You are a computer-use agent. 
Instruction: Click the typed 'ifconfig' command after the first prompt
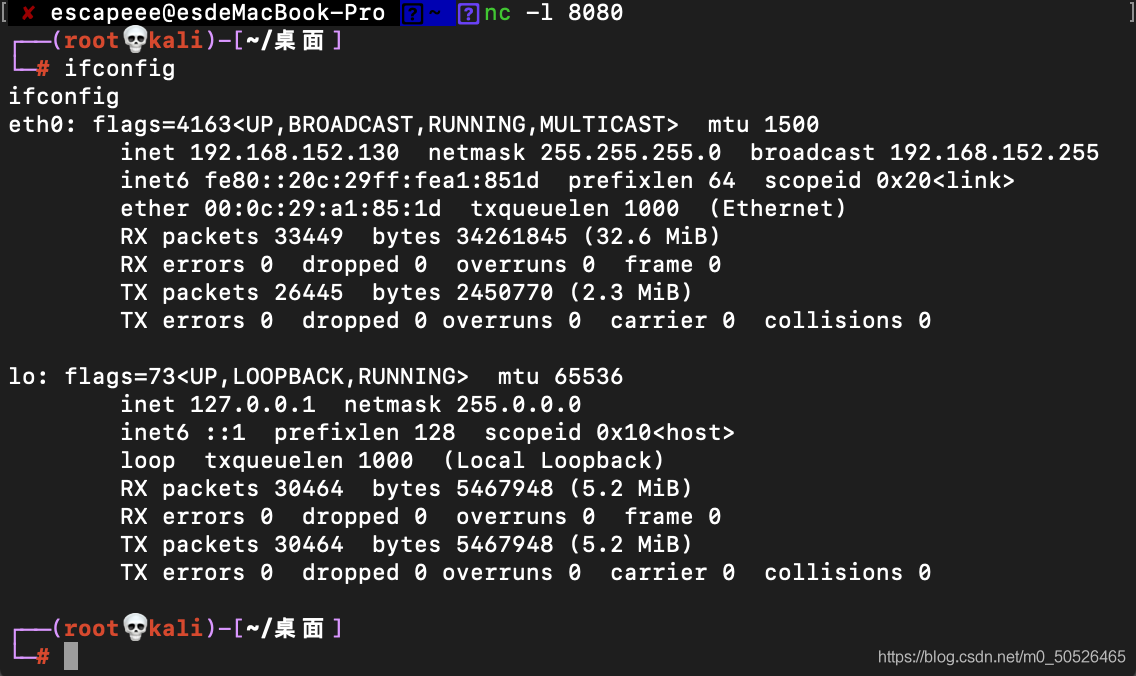(120, 69)
